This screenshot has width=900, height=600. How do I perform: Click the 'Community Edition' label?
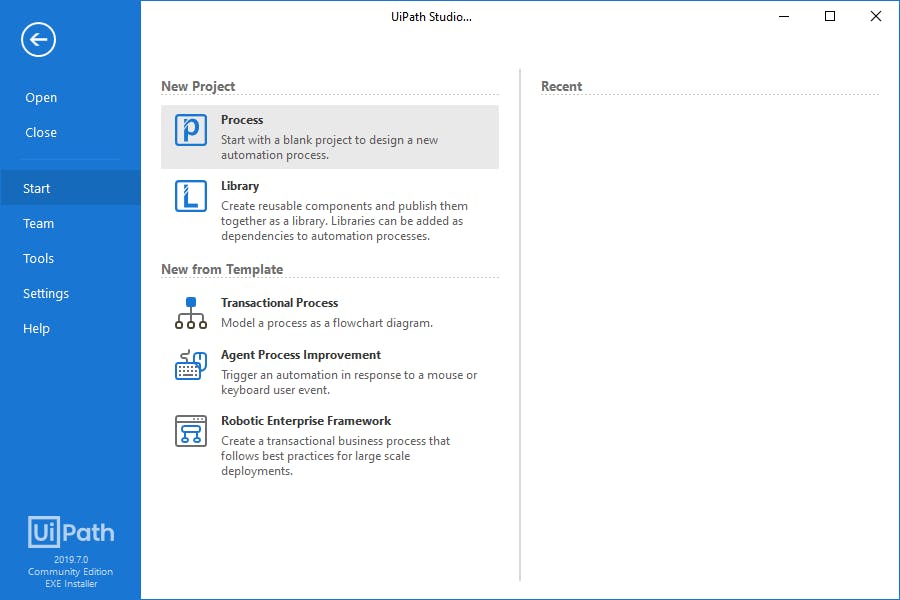(x=71, y=572)
